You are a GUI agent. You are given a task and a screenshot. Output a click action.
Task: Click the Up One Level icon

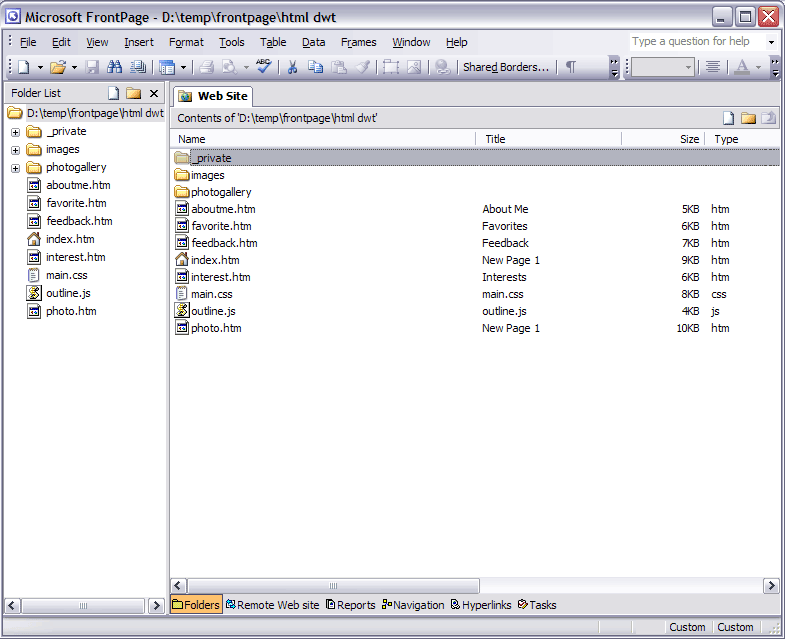click(x=768, y=118)
